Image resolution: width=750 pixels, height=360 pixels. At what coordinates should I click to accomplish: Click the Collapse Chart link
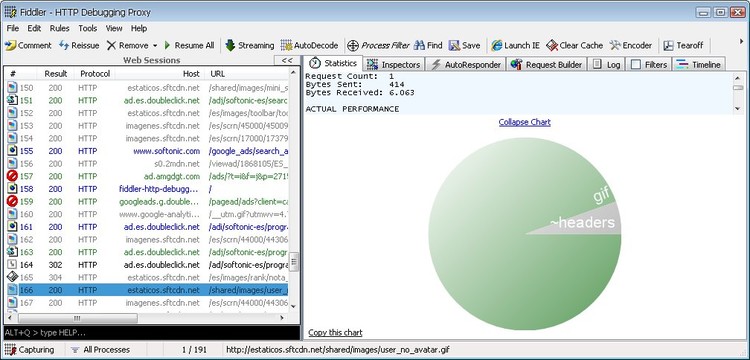click(524, 122)
